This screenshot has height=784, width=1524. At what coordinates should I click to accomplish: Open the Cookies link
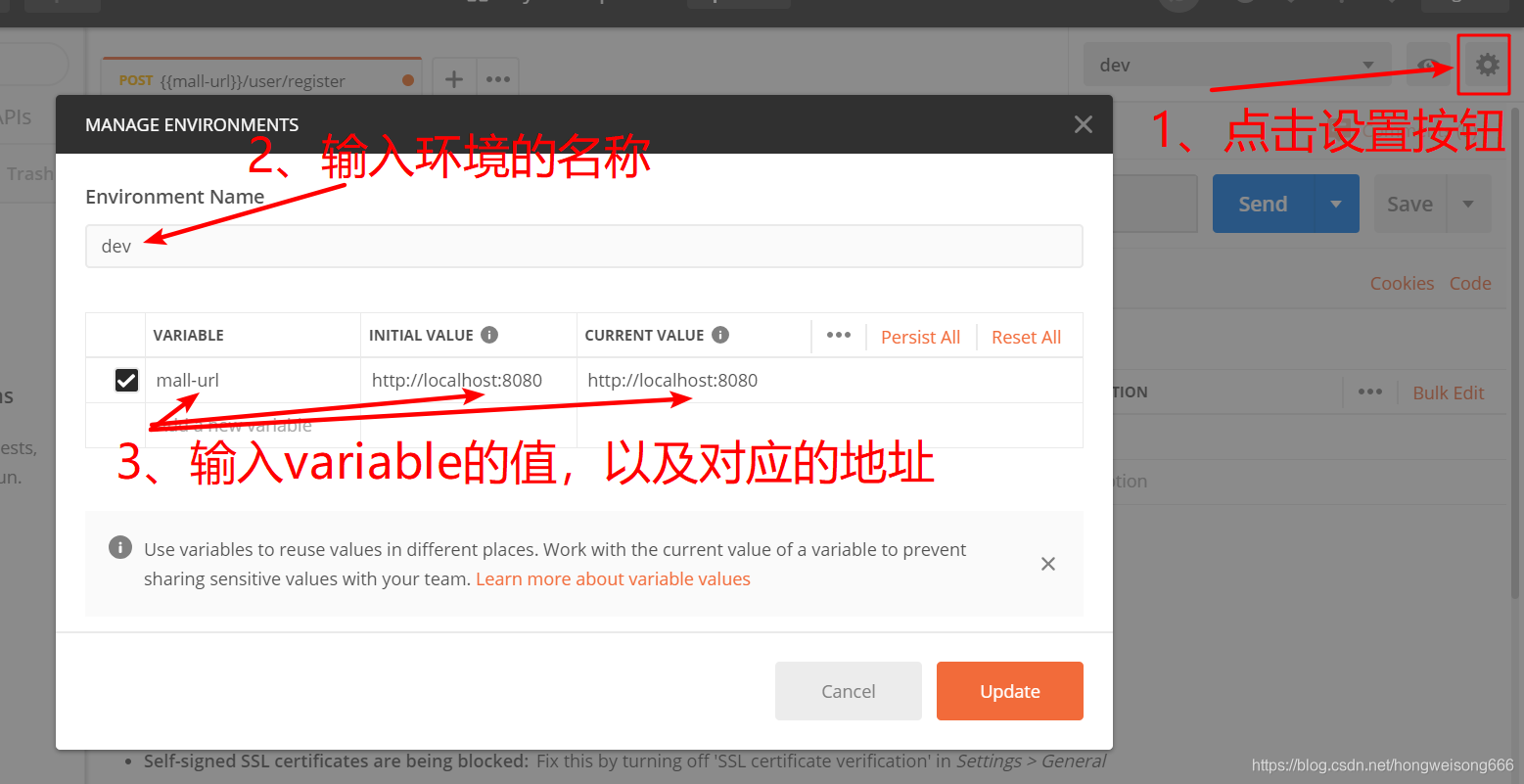[x=1402, y=283]
